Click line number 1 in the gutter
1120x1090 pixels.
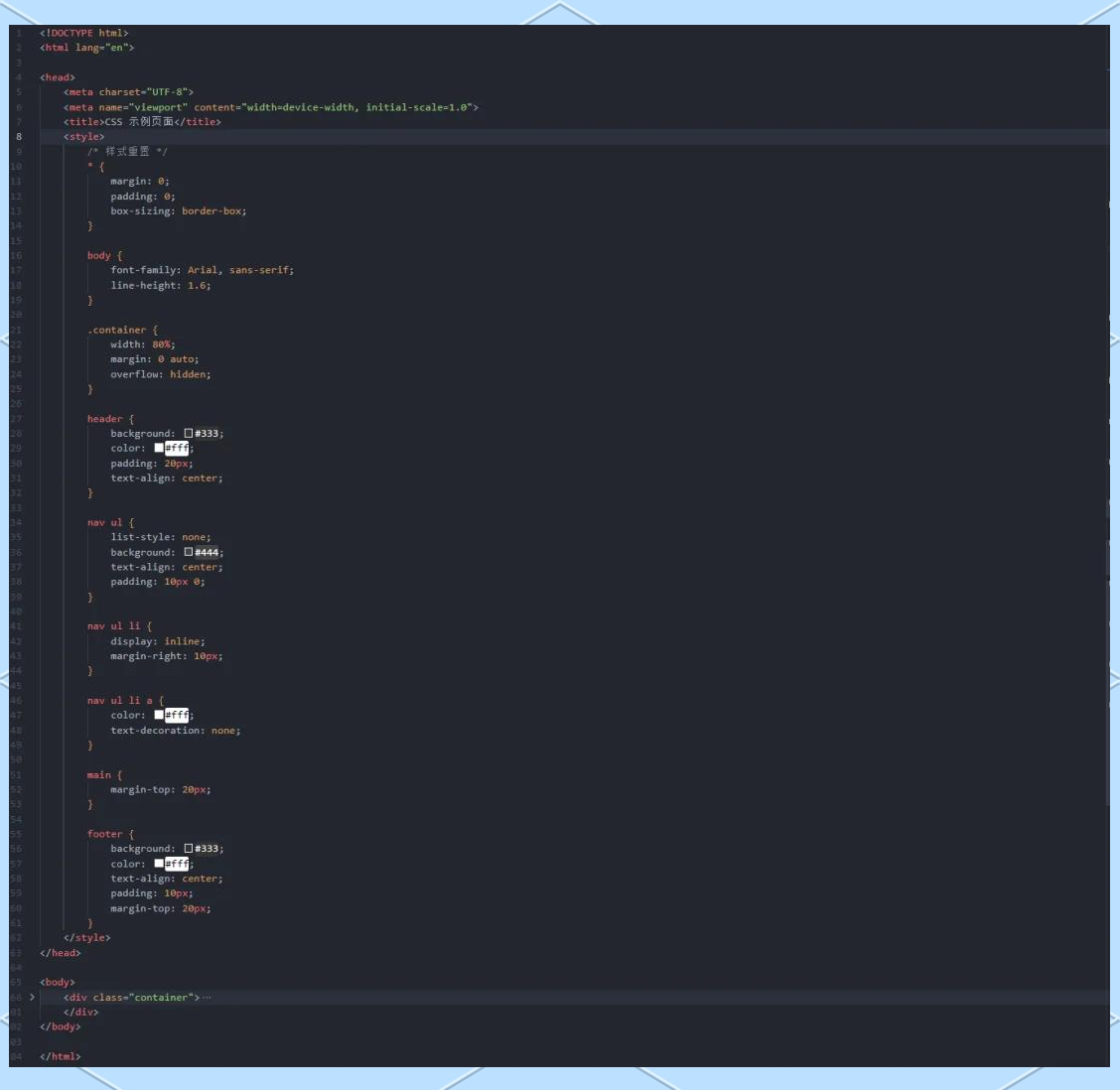pos(18,33)
